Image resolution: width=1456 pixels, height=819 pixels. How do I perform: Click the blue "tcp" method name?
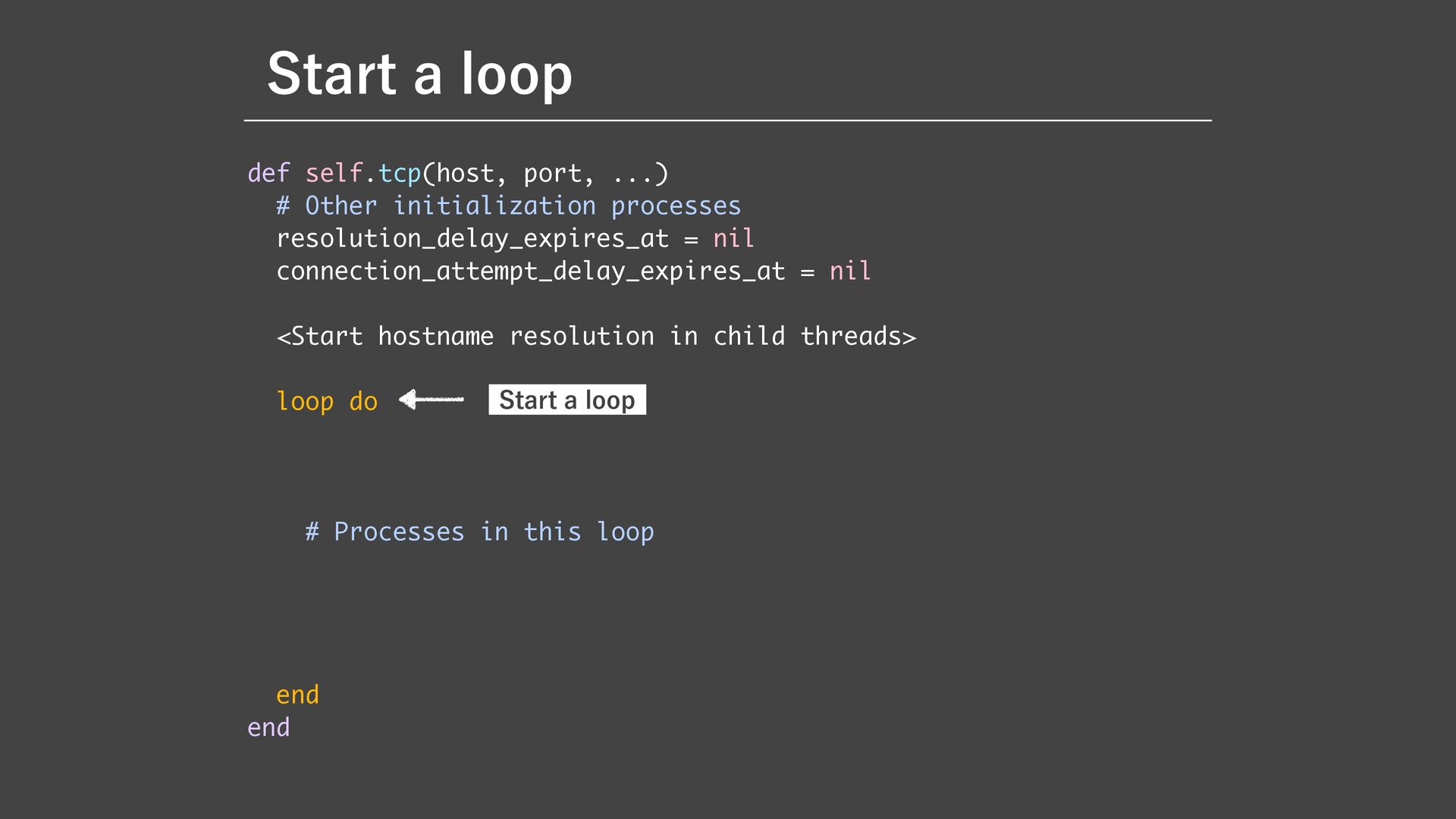[x=399, y=174]
